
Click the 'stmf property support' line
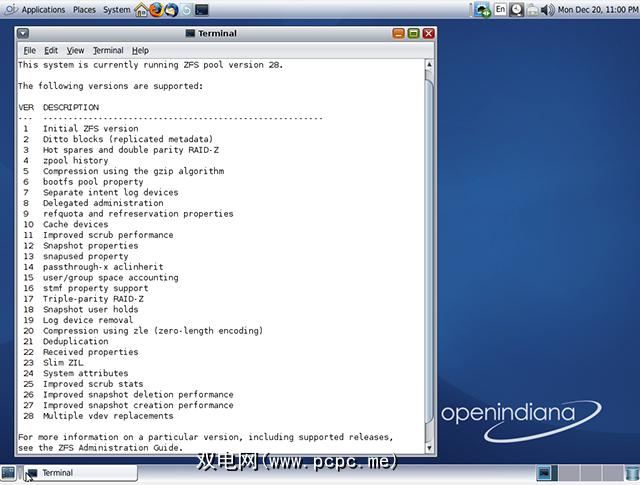click(96, 288)
